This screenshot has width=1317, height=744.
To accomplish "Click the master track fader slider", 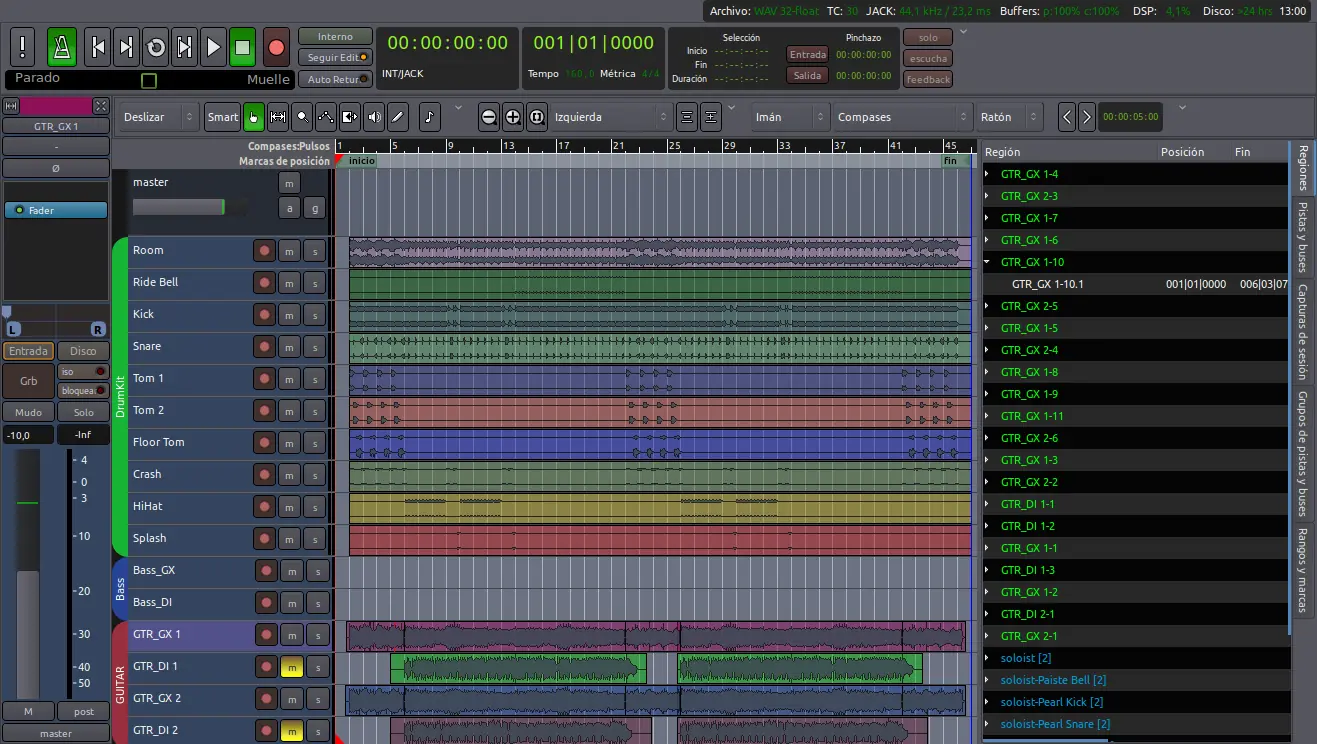I will coord(178,207).
